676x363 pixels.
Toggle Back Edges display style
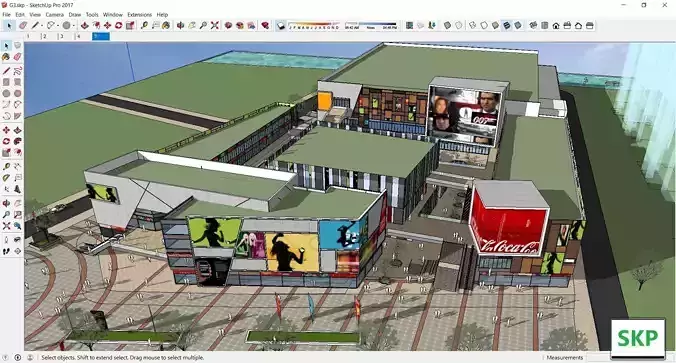tap(459, 25)
